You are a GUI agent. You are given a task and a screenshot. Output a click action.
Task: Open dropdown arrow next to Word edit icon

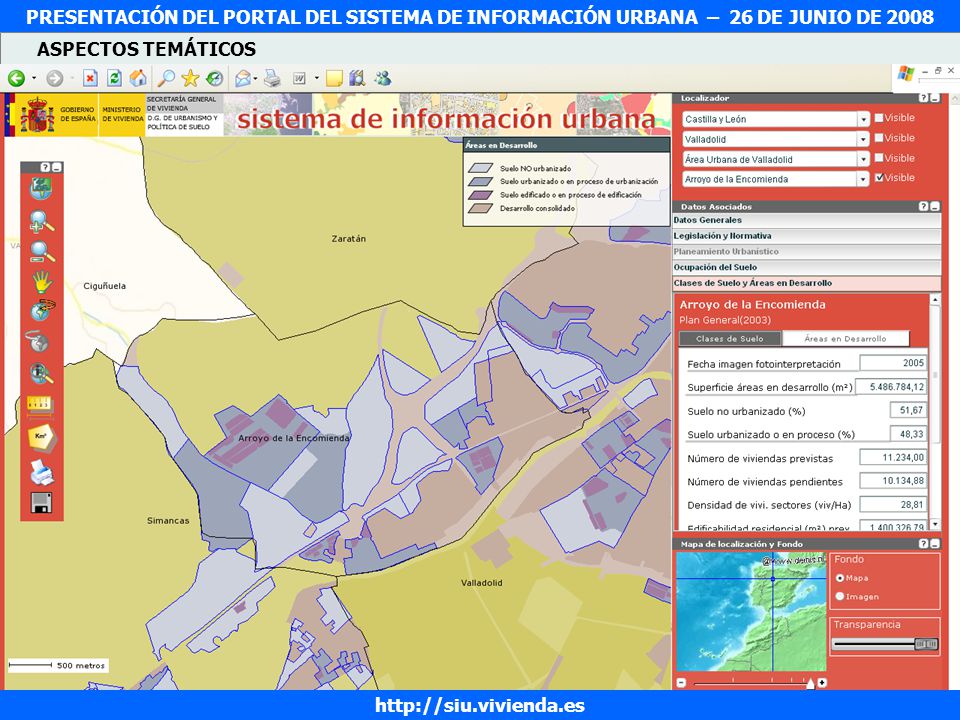[317, 78]
